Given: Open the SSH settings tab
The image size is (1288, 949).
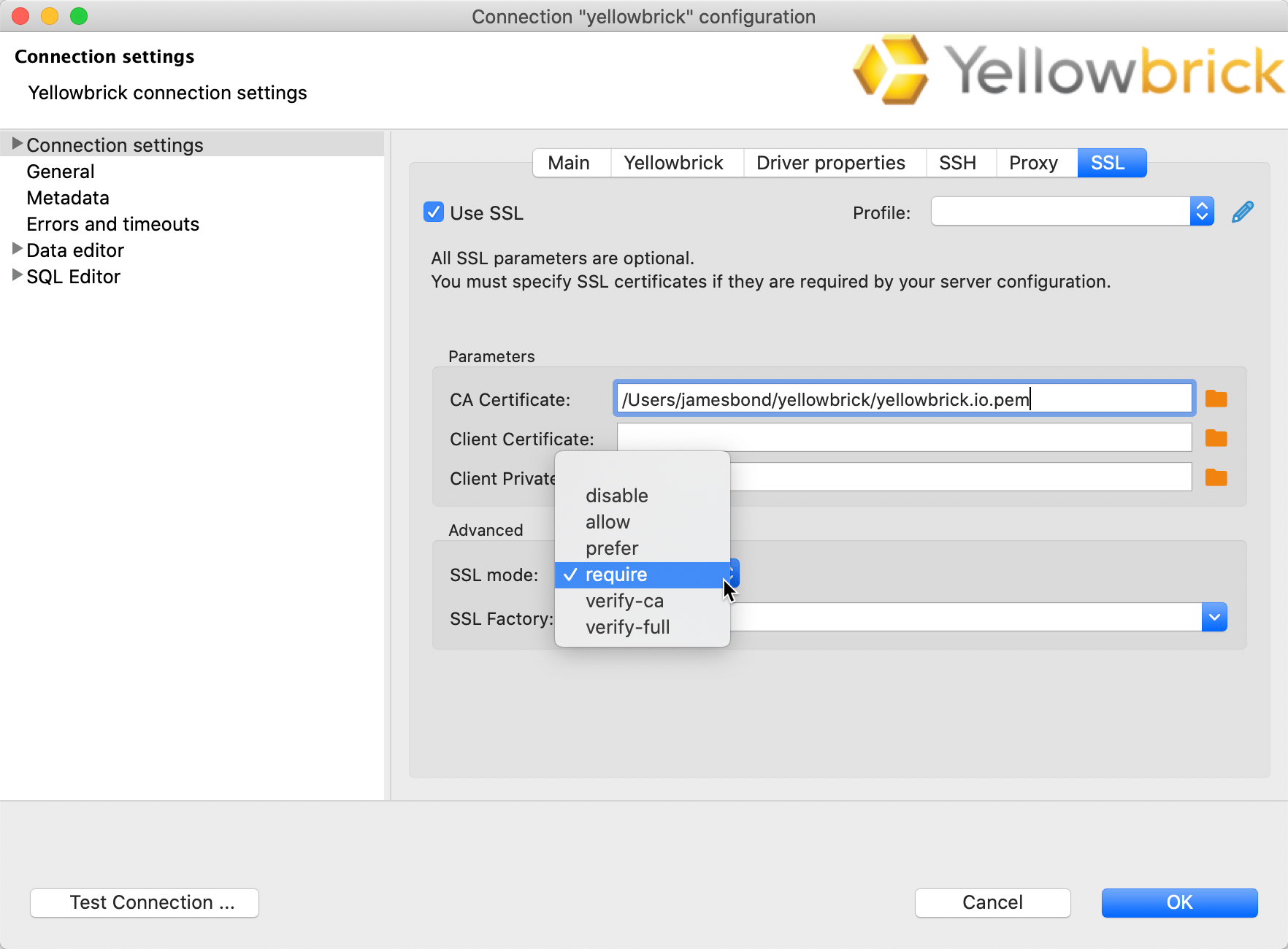Looking at the screenshot, I should tap(959, 163).
